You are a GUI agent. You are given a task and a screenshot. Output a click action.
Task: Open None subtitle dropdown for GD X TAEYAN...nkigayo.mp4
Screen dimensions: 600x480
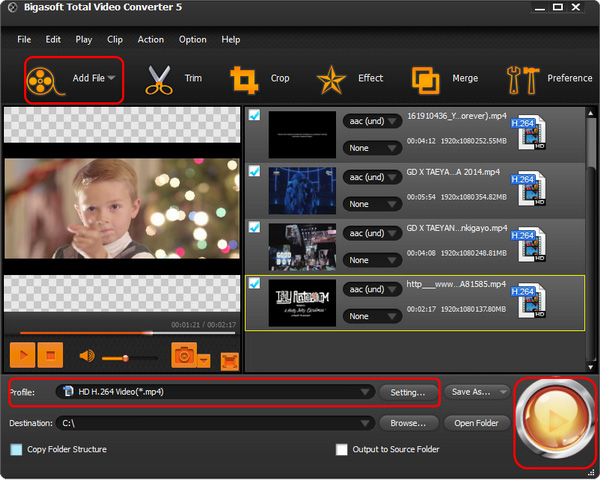point(372,260)
